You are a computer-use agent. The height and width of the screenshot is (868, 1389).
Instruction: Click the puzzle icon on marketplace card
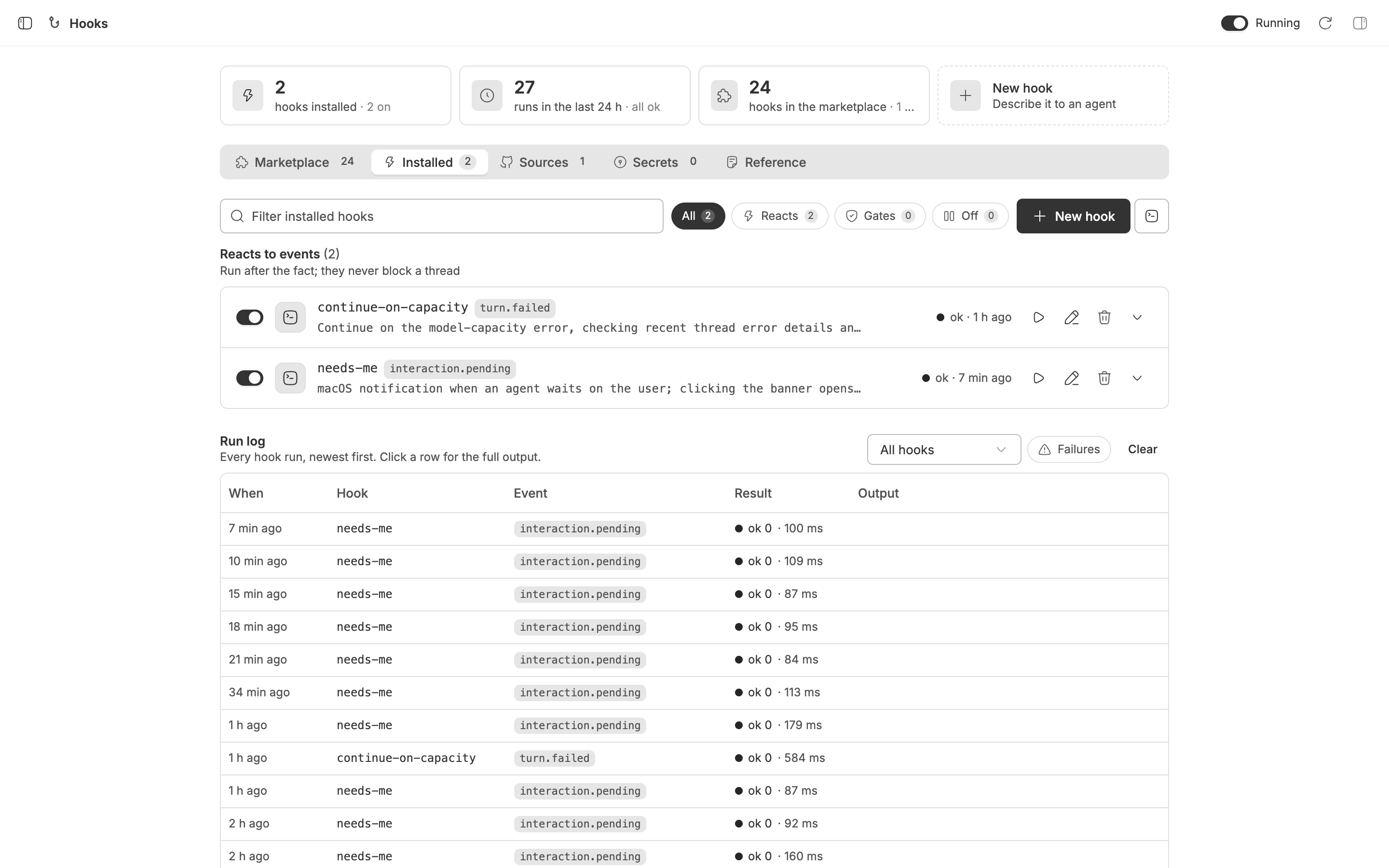pyautogui.click(x=724, y=95)
